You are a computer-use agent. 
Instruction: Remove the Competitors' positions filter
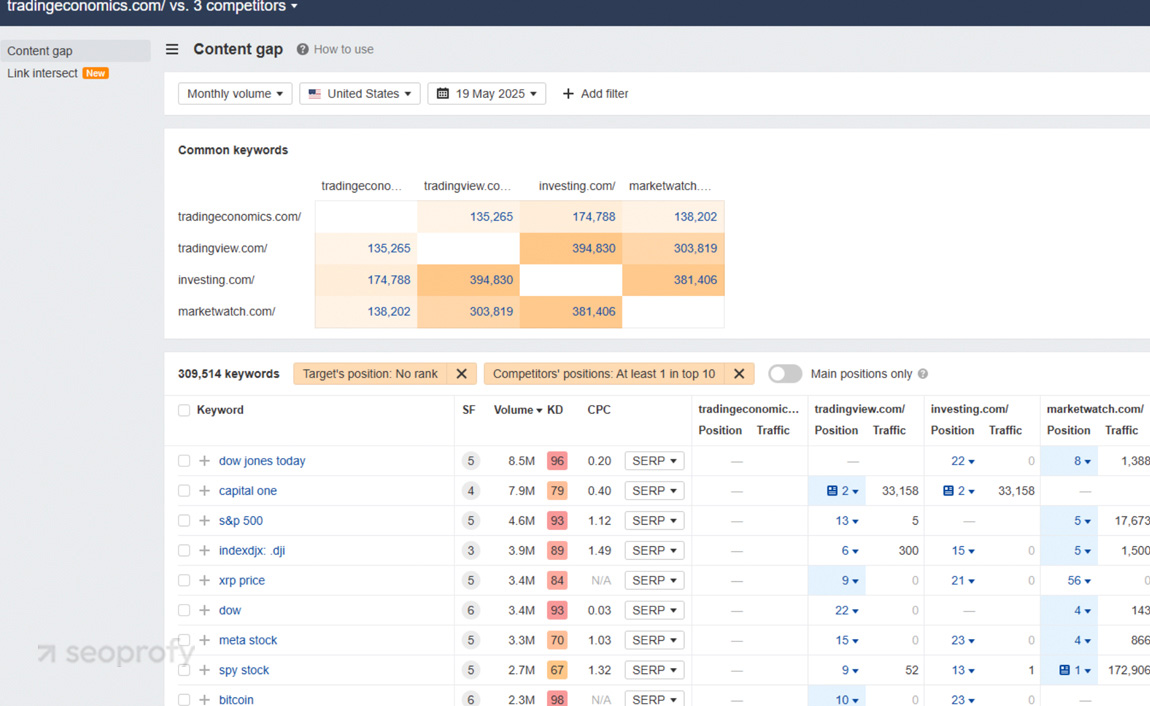[x=739, y=374]
